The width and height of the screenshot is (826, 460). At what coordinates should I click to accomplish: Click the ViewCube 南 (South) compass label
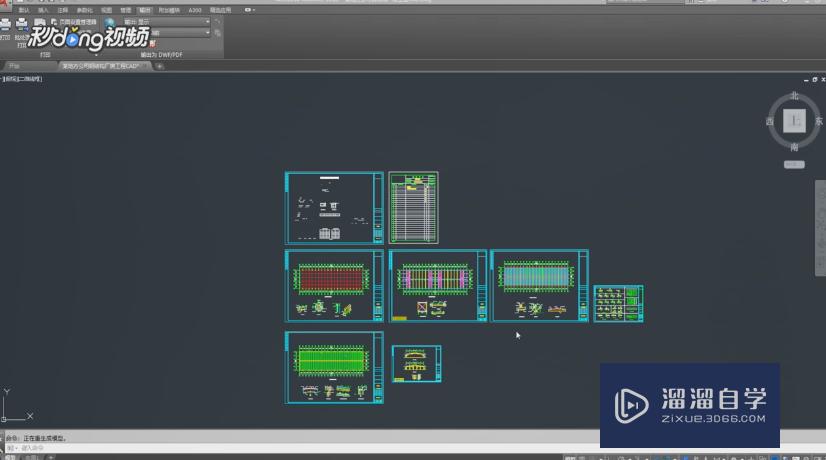coord(794,147)
